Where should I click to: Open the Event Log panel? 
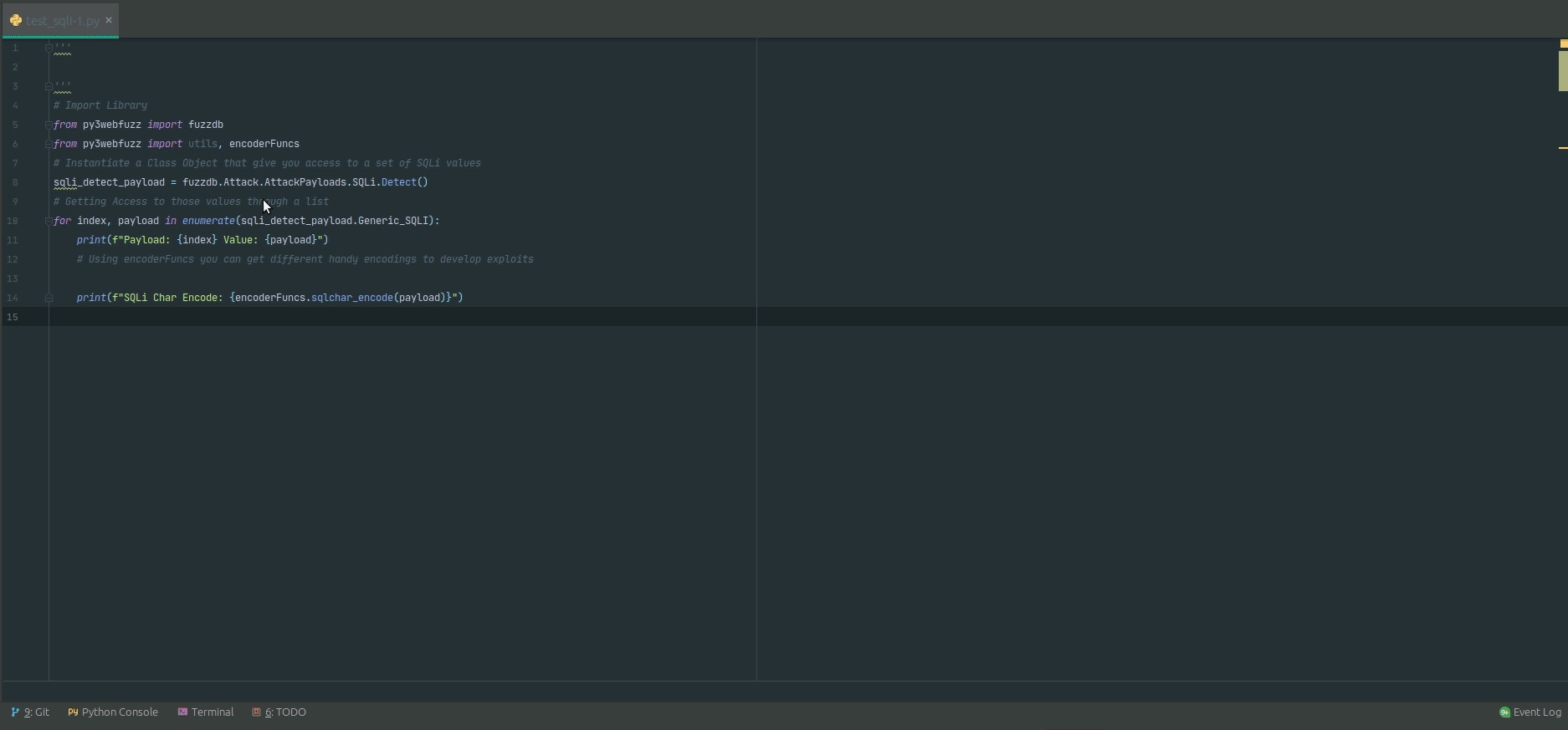click(1530, 712)
